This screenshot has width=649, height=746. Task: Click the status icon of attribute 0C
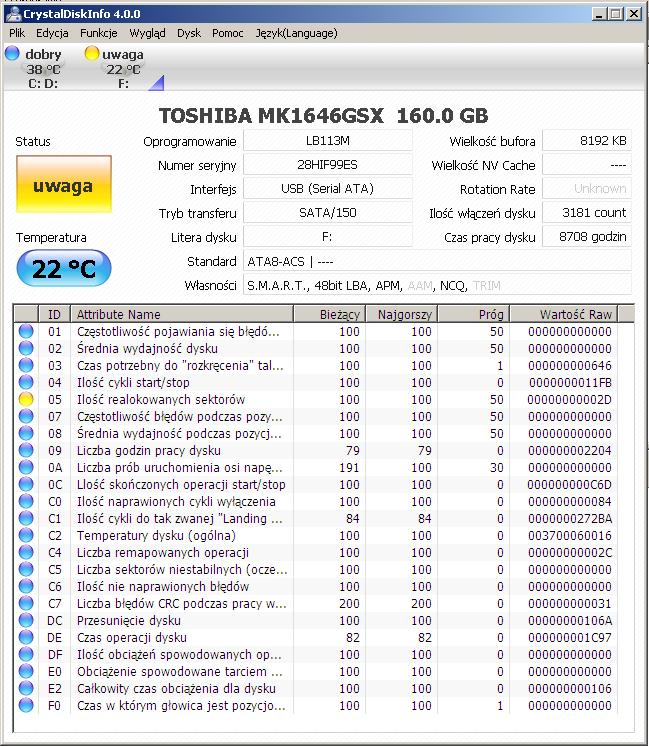pyautogui.click(x=26, y=484)
